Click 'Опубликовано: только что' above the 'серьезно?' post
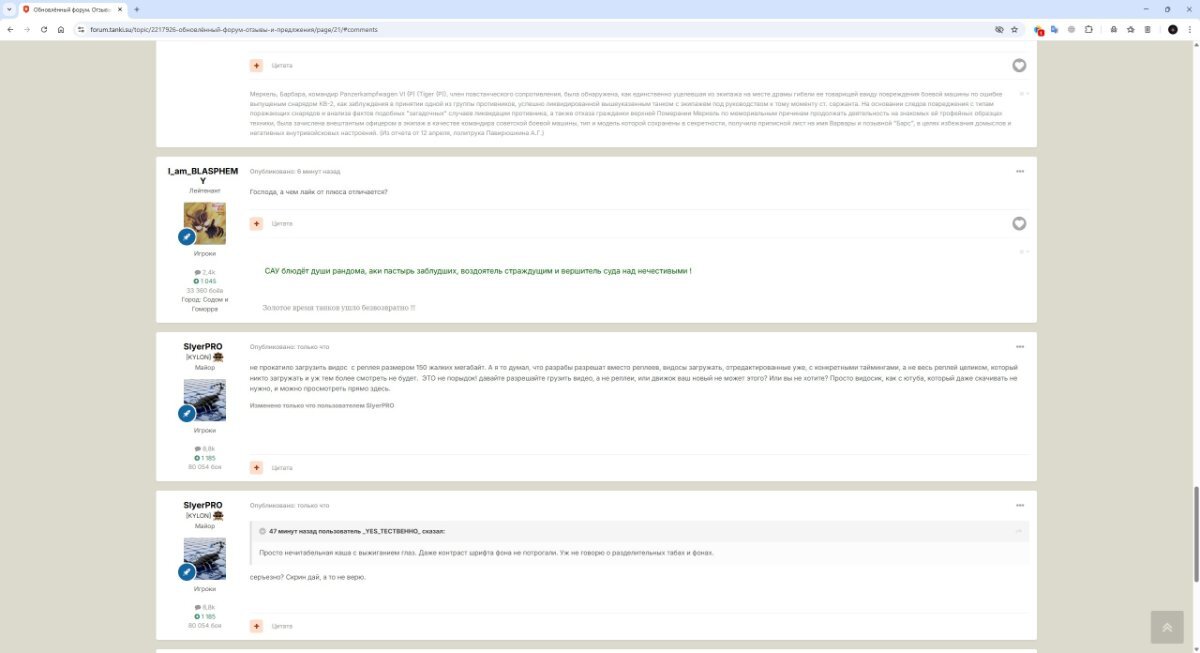Screen dimensions: 1200x653 pos(289,505)
